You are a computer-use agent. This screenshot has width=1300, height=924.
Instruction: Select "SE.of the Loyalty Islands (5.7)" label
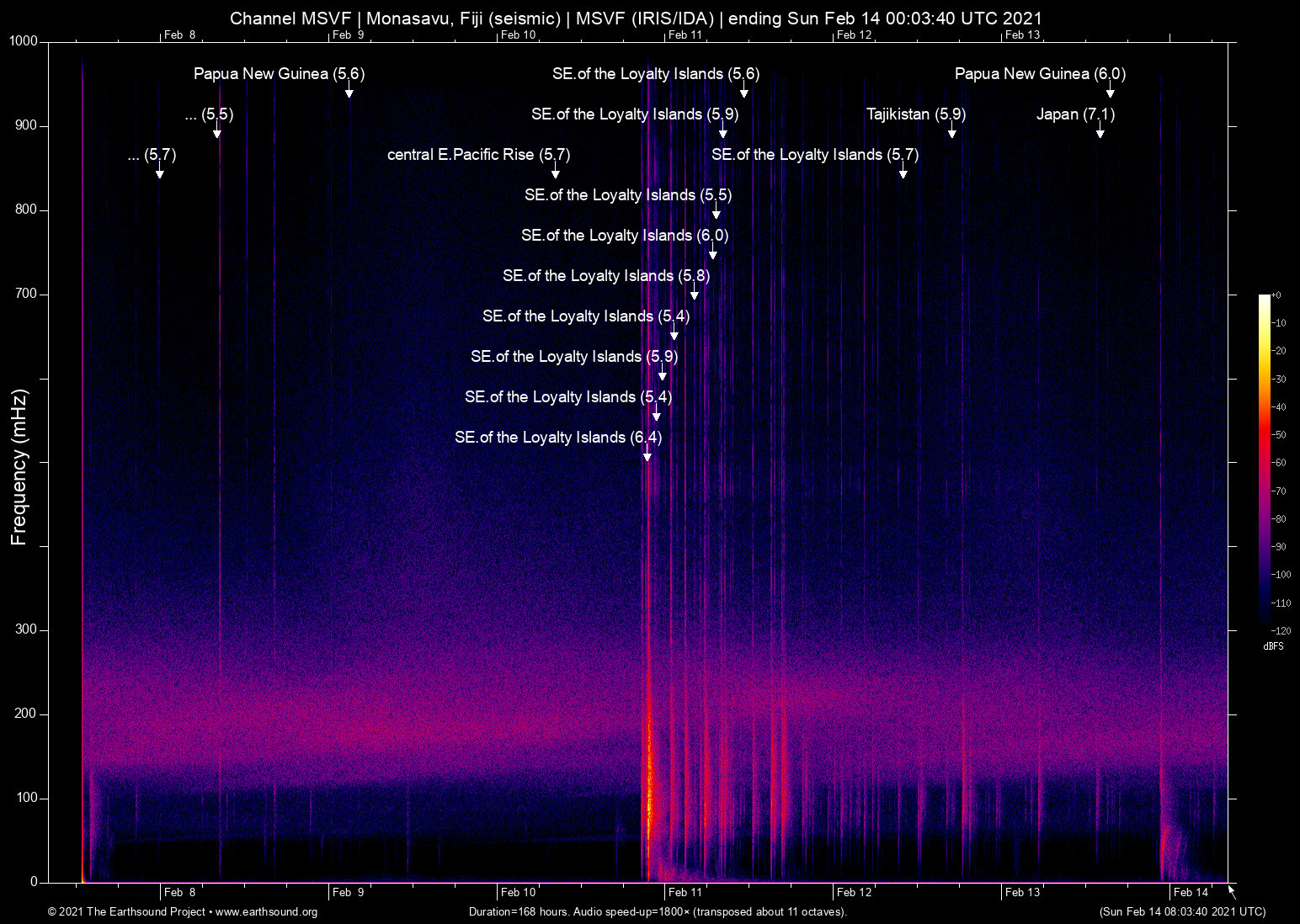point(815,155)
